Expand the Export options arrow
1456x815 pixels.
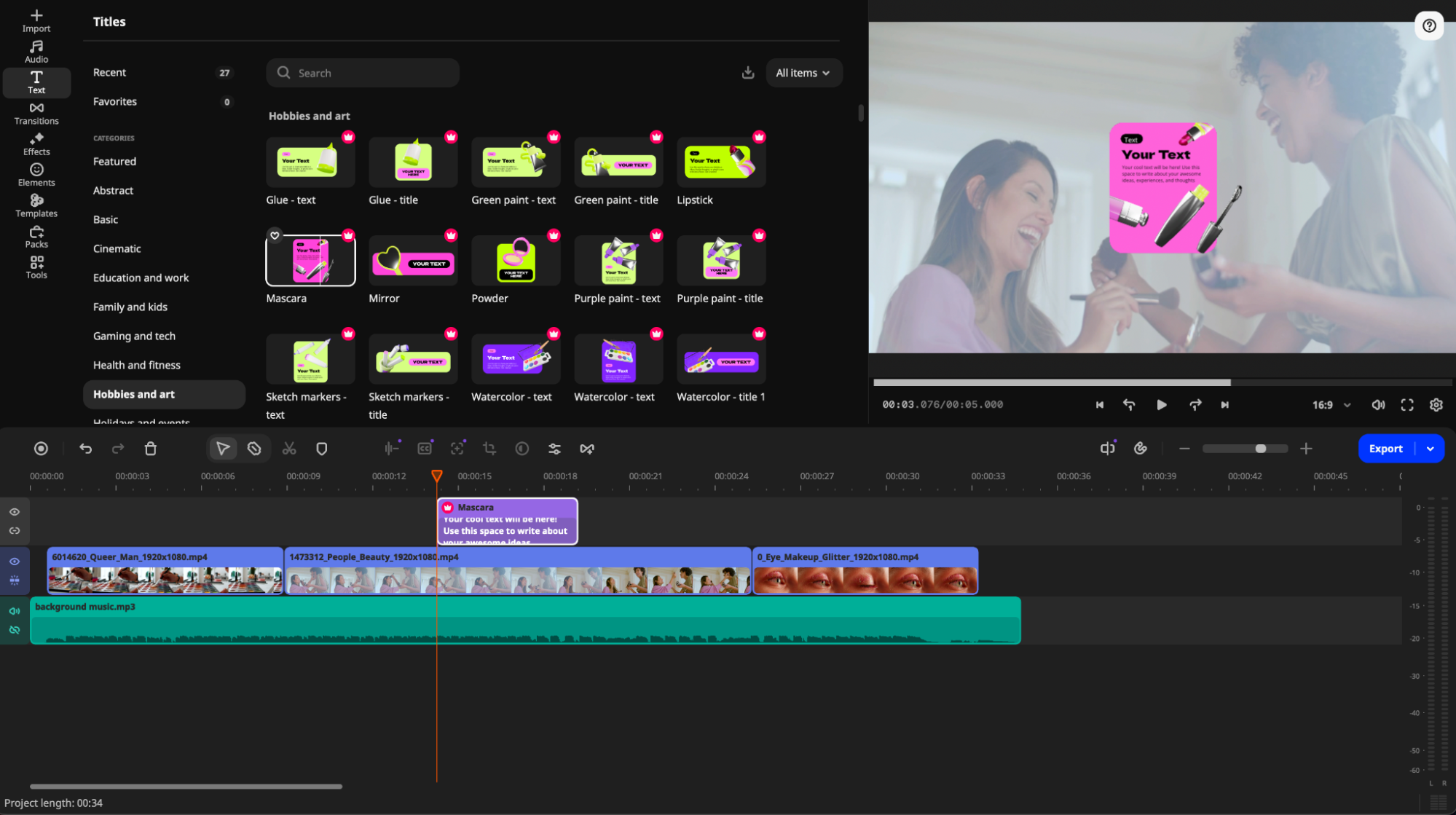coord(1431,449)
